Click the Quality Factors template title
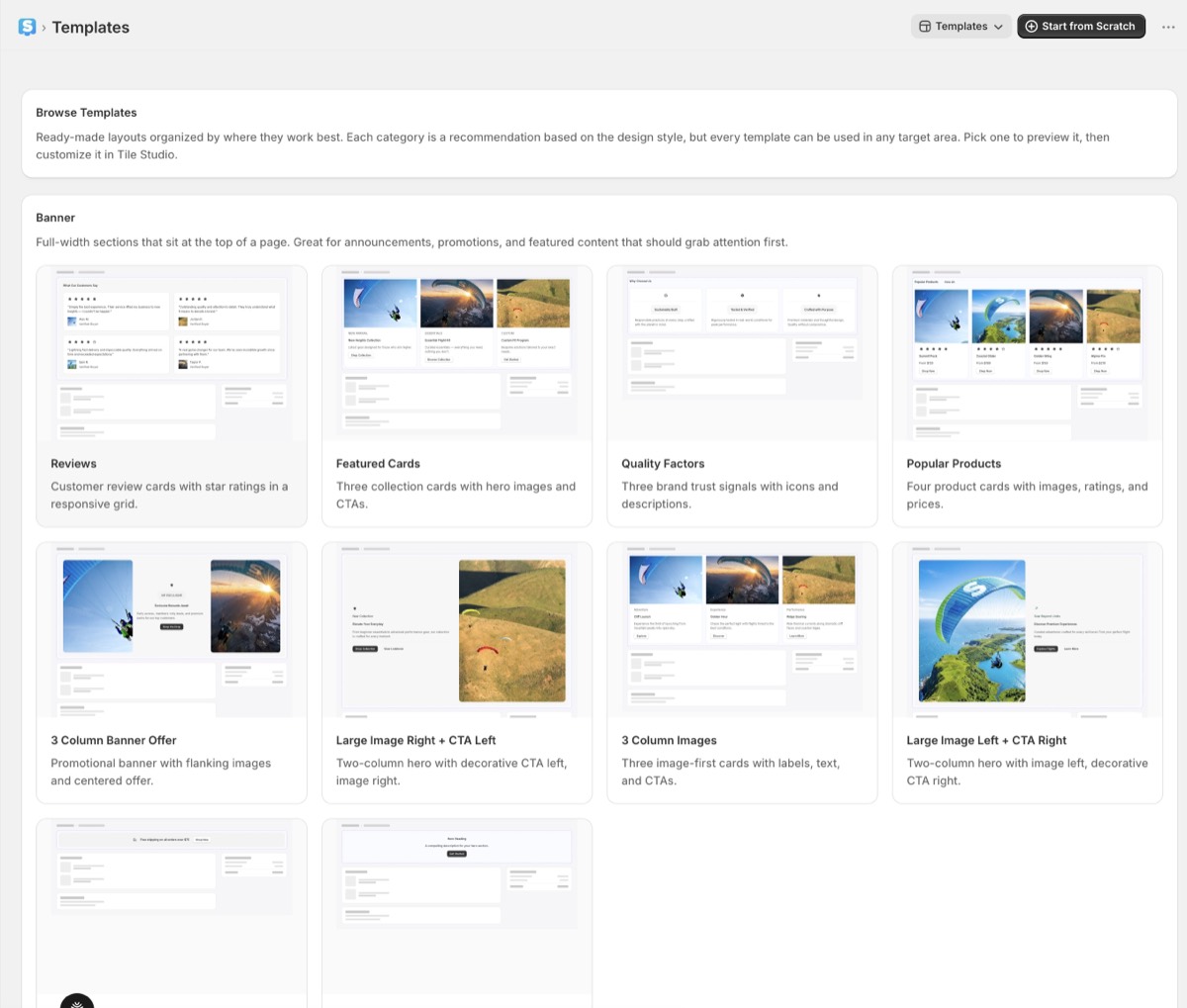Image resolution: width=1187 pixels, height=1008 pixels. tap(663, 464)
